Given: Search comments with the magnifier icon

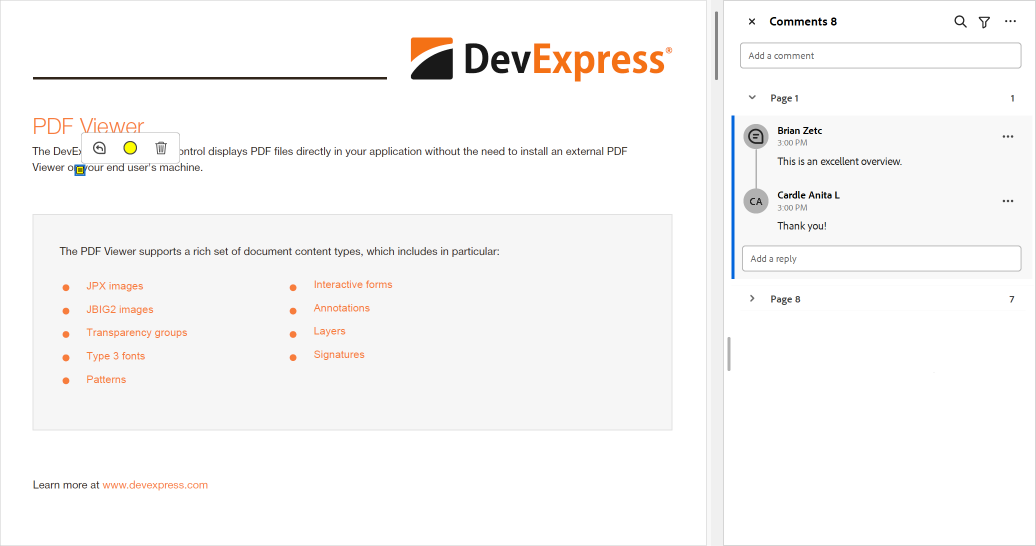Looking at the screenshot, I should pos(960,22).
